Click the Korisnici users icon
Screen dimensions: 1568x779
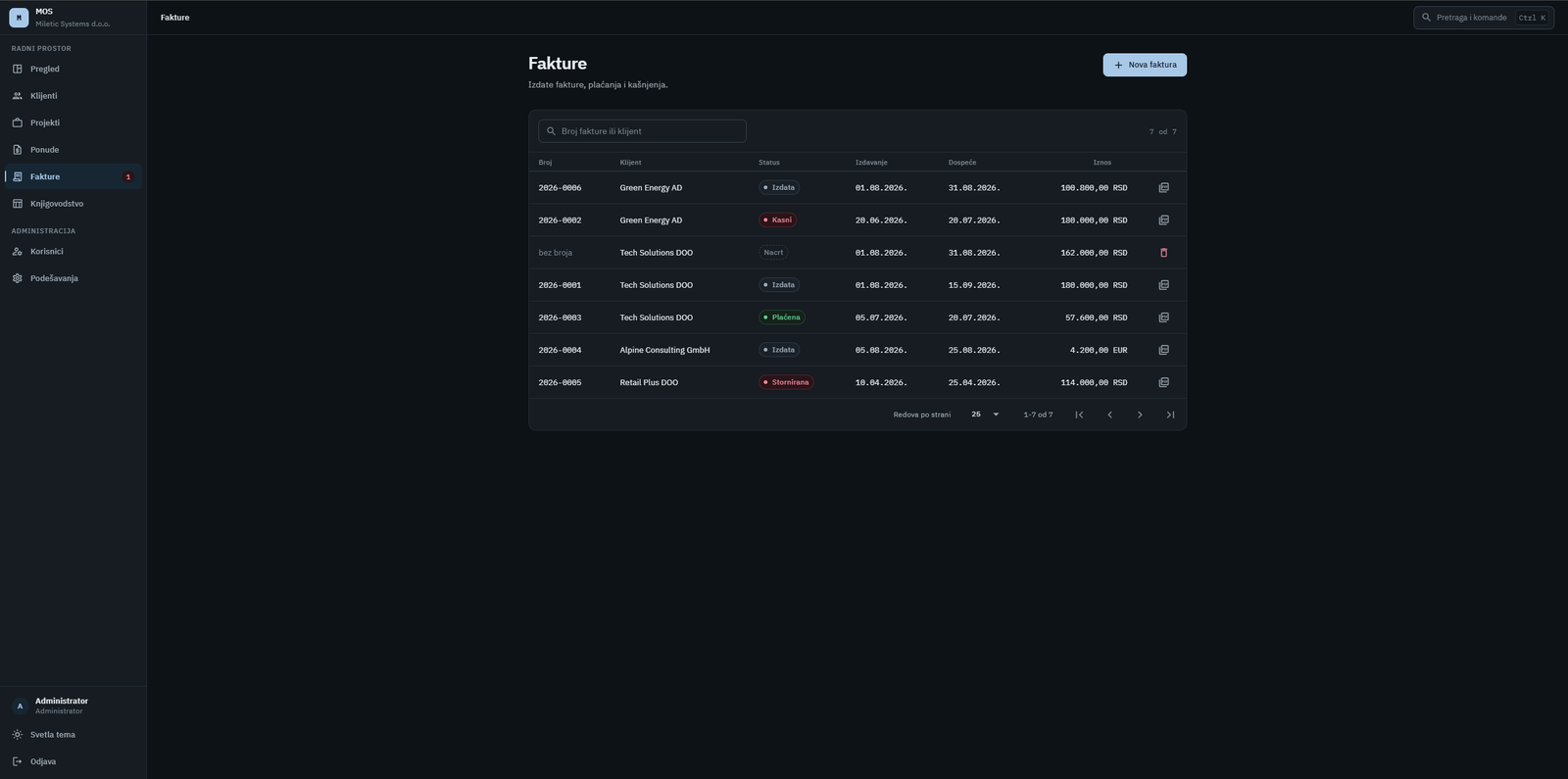tap(17, 252)
